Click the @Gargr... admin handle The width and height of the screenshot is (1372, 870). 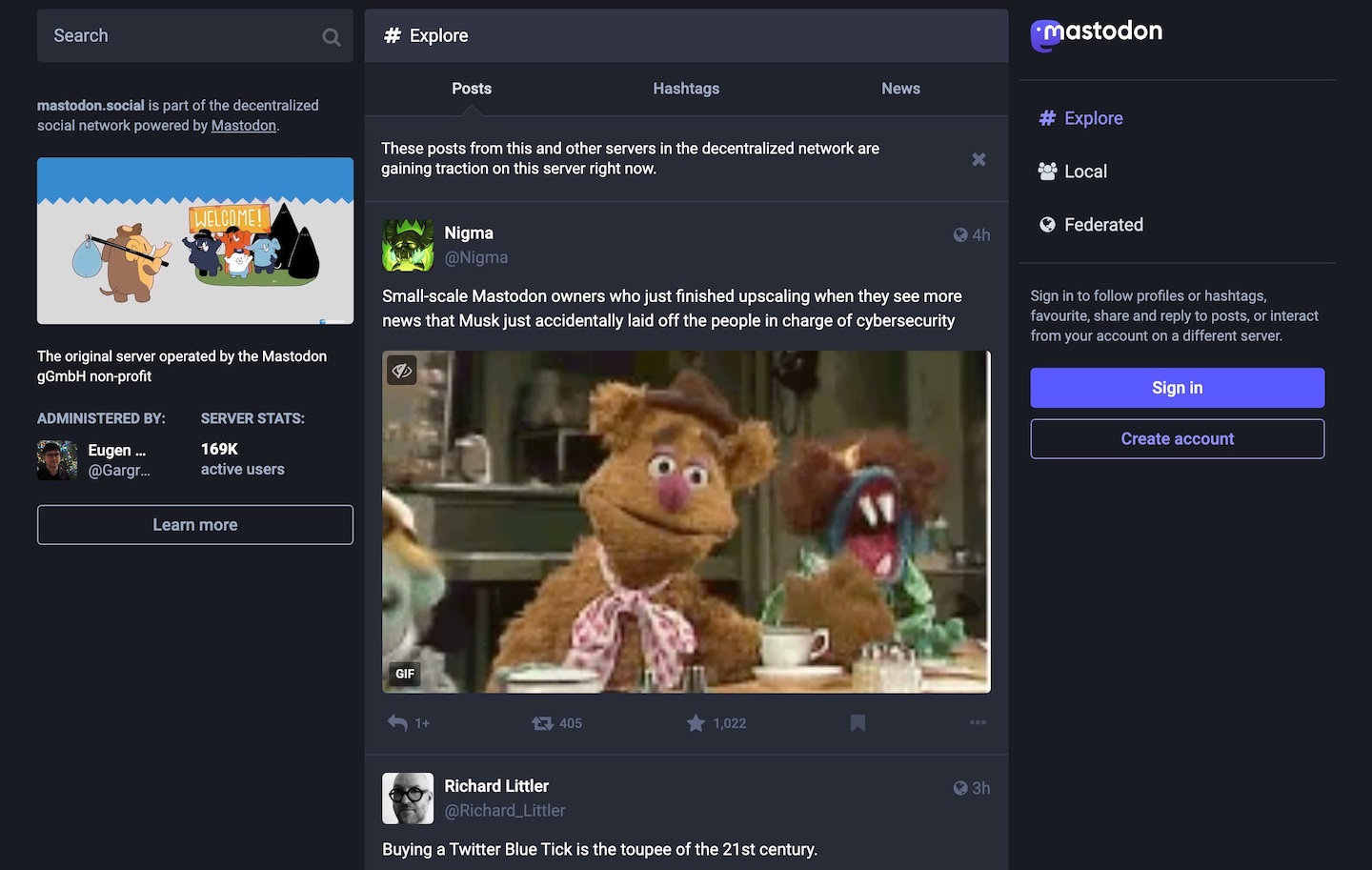119,470
